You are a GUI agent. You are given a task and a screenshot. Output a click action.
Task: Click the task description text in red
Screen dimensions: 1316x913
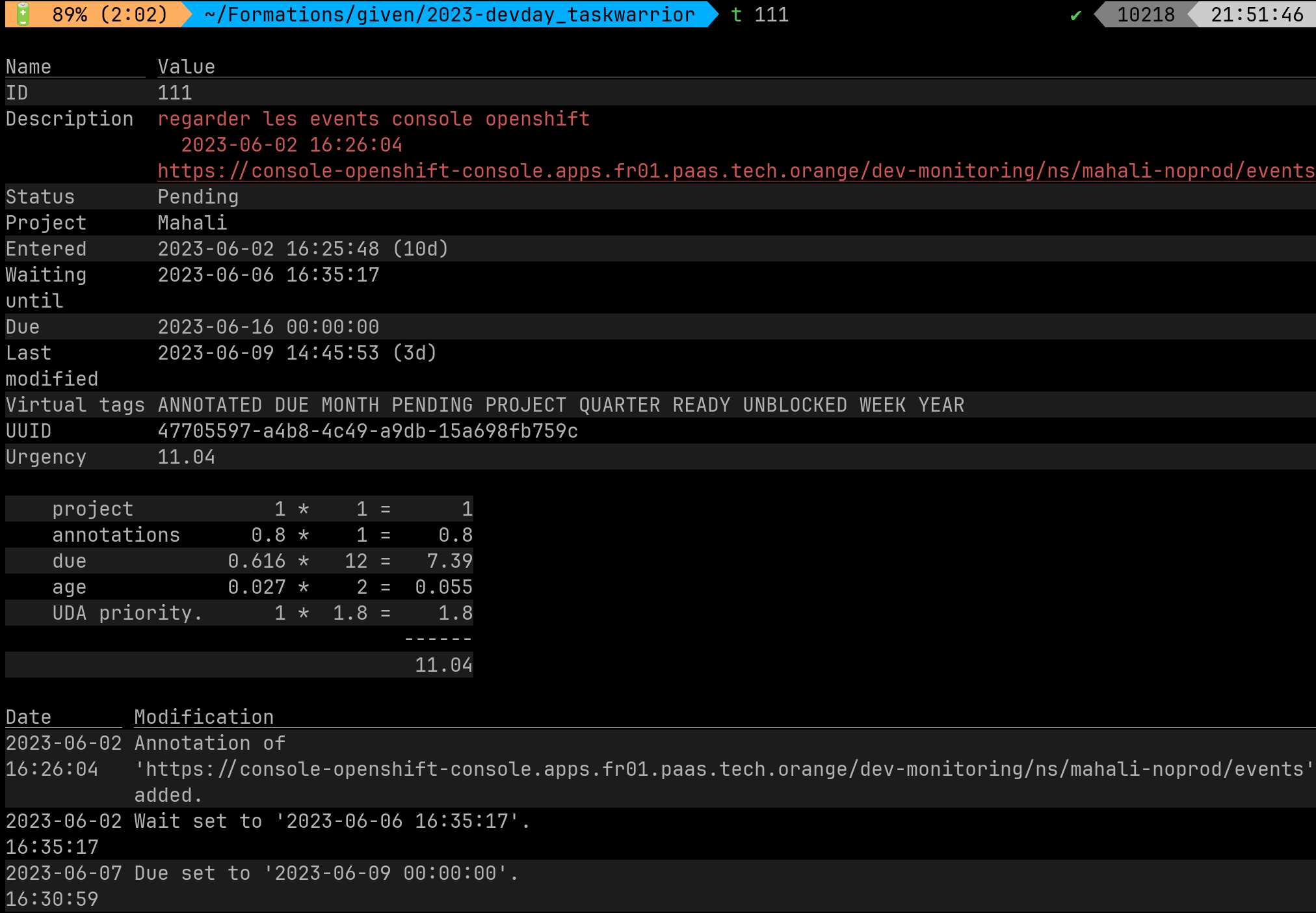373,119
